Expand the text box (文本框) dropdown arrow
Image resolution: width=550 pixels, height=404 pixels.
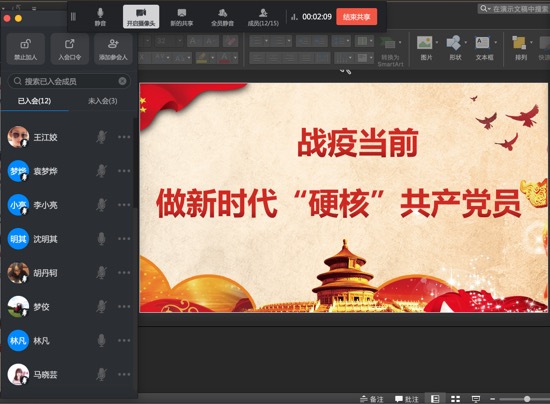pos(496,43)
